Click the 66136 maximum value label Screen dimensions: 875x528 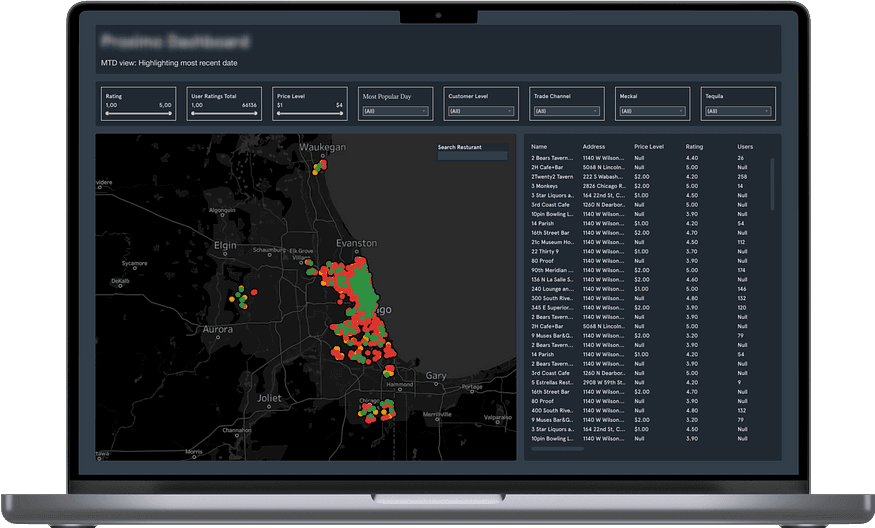coord(249,105)
